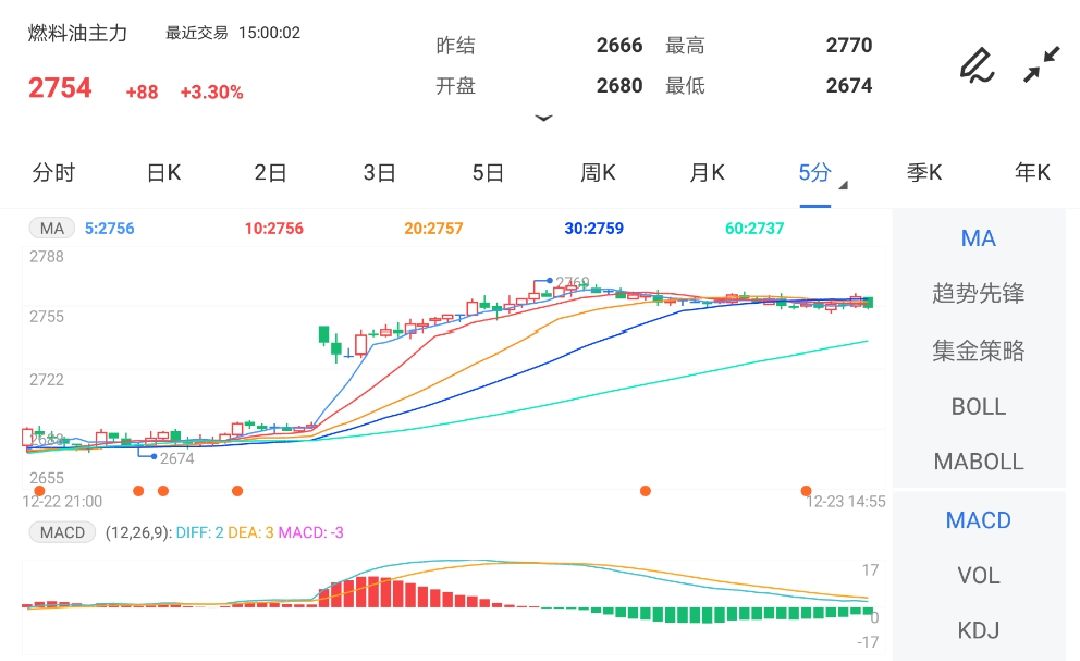This screenshot has width=1080, height=661.
Task: Click the 最近交易 15:00:02 timestamp
Action: (x=233, y=33)
